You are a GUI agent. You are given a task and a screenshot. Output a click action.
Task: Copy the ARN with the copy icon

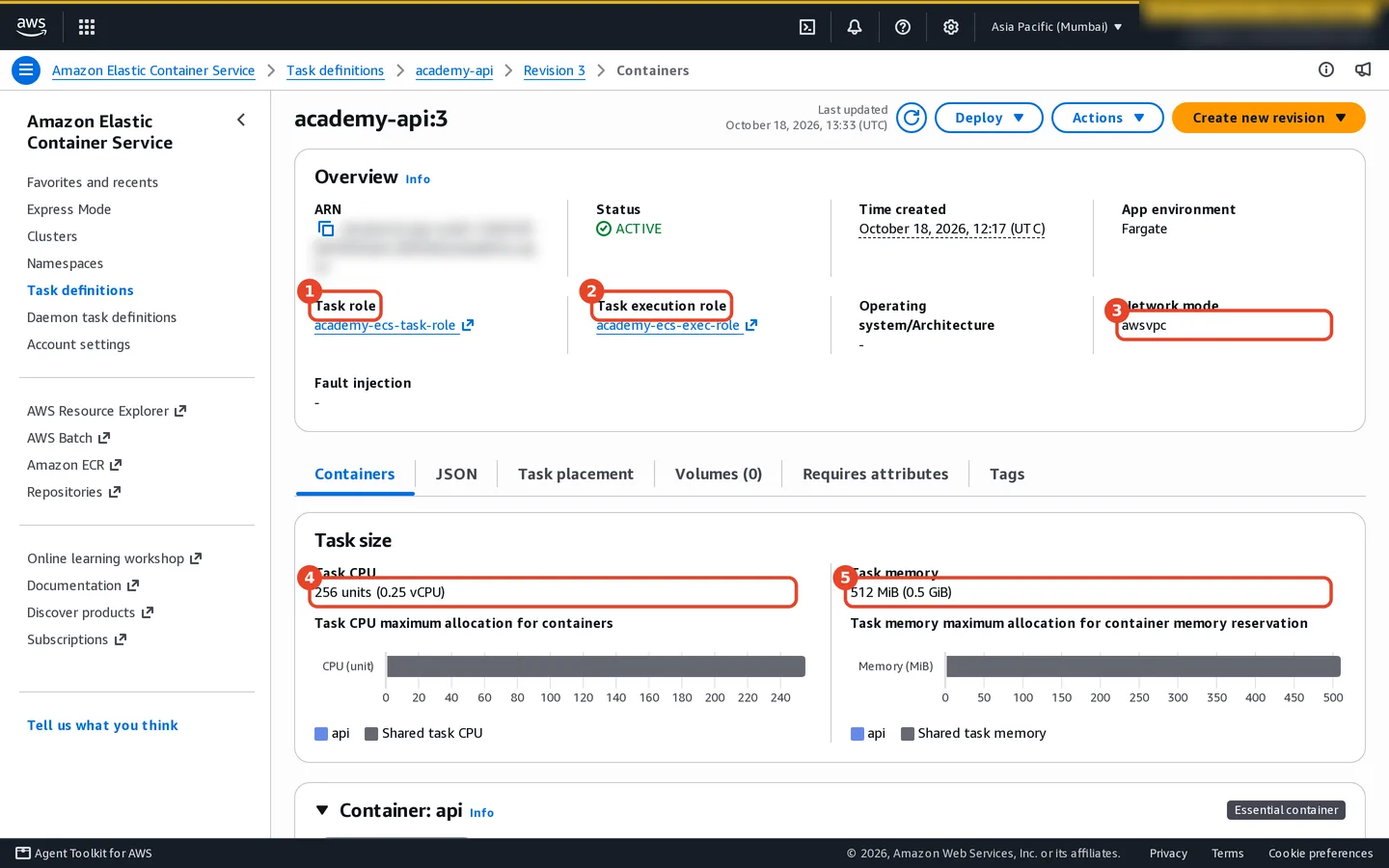click(x=326, y=229)
